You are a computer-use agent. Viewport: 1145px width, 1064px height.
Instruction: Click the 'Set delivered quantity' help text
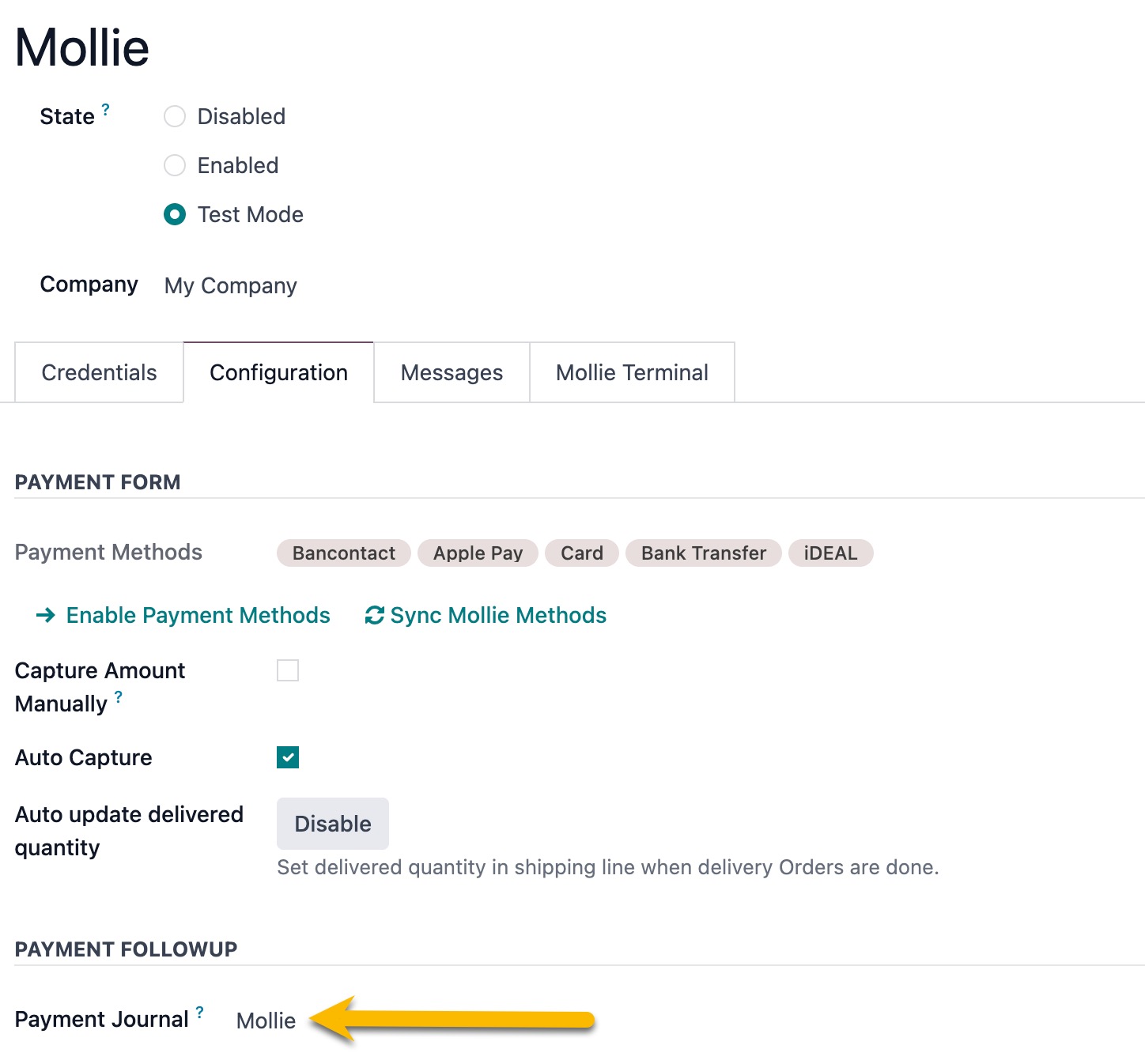coord(608,867)
